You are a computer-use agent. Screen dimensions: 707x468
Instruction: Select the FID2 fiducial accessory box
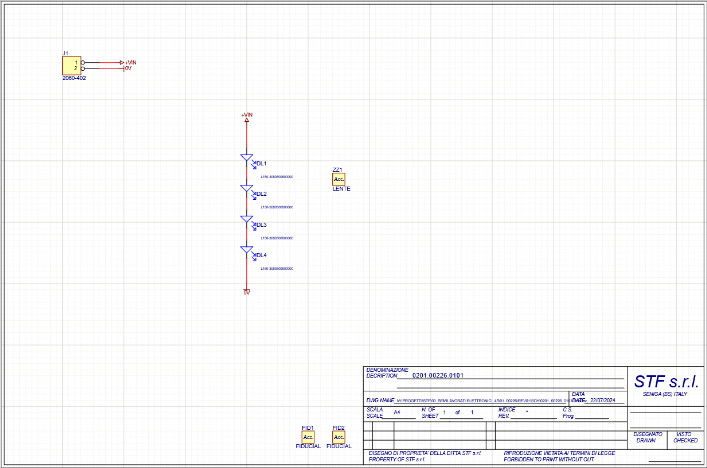pyautogui.click(x=339, y=437)
